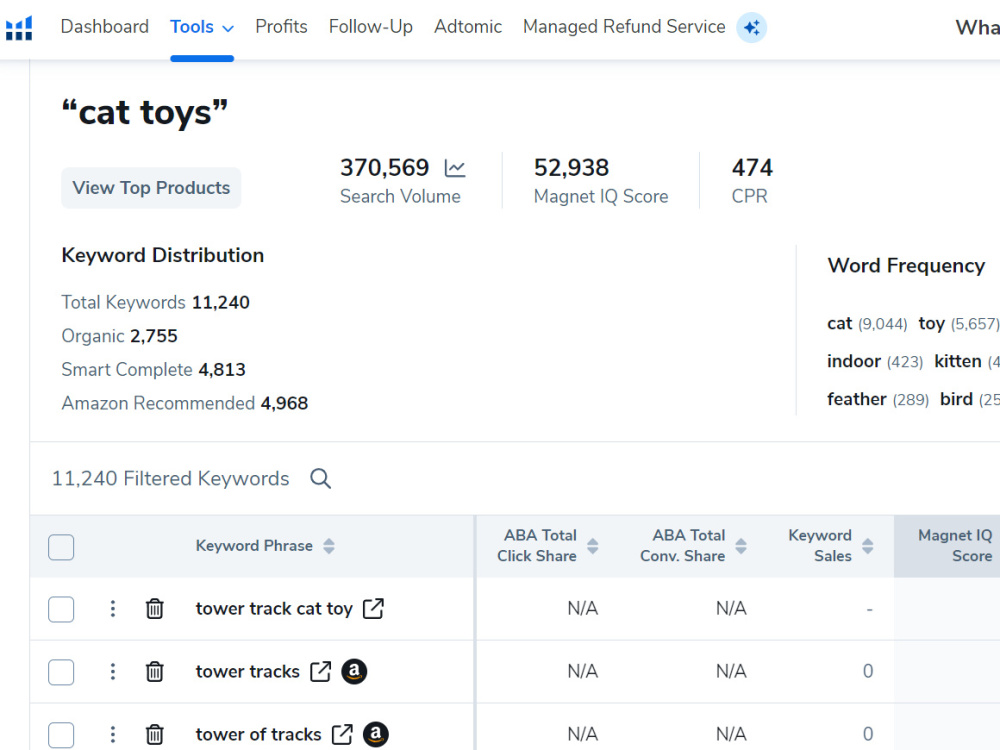
Task: Delete the 'tower of tracks' keyword row
Action: (154, 734)
